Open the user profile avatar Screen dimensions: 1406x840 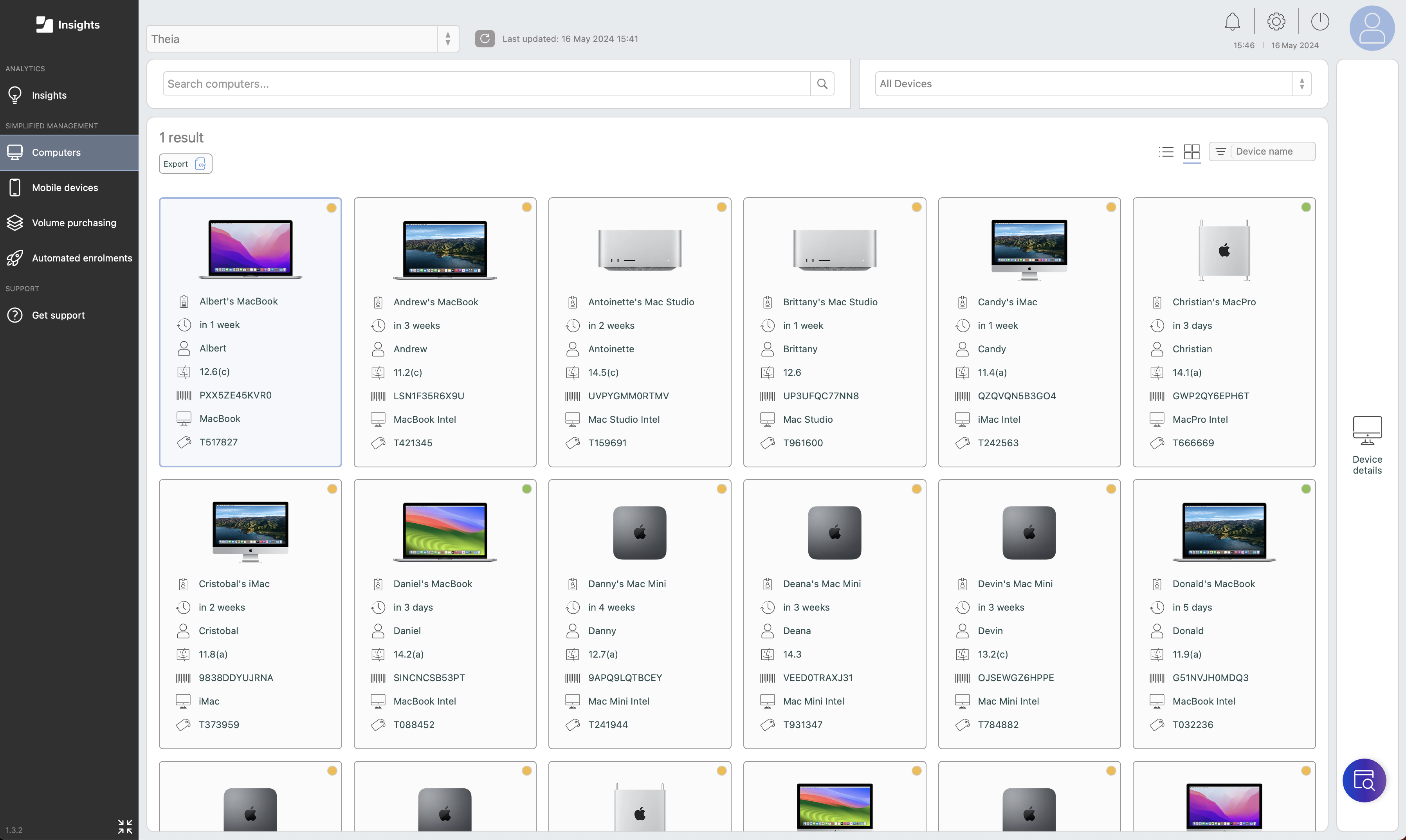pyautogui.click(x=1372, y=28)
